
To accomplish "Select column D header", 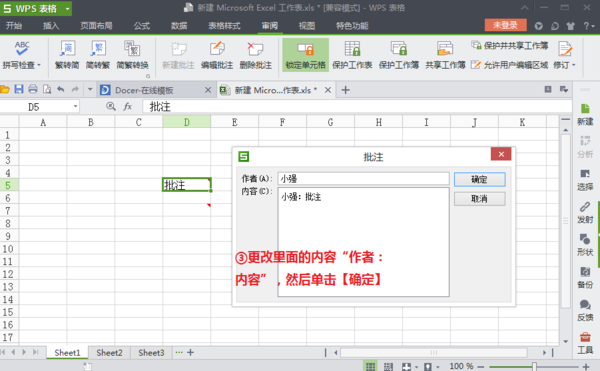I will click(187, 122).
